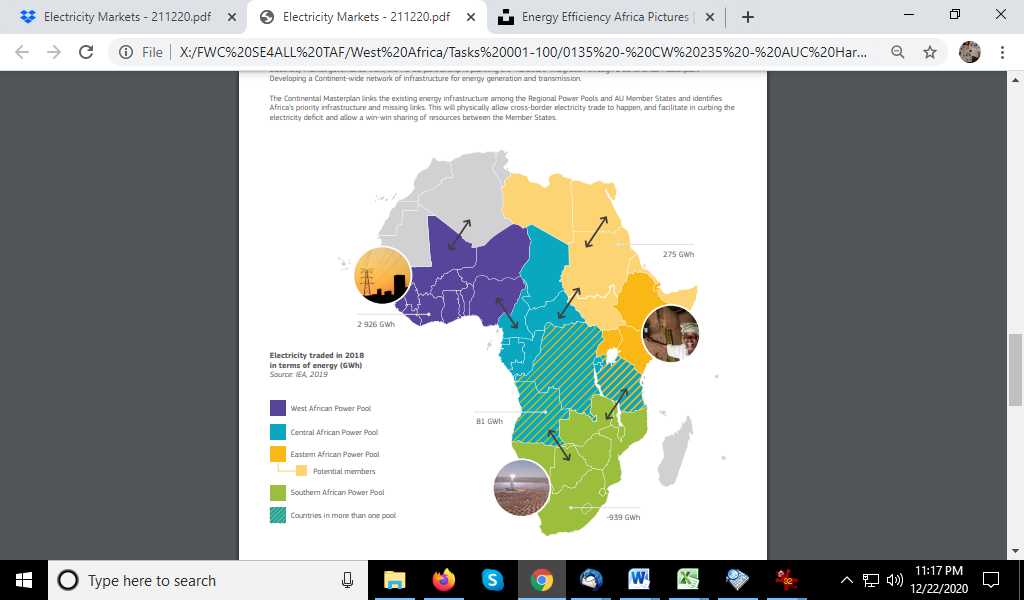Open Microsoft Word from the taskbar

click(x=639, y=580)
